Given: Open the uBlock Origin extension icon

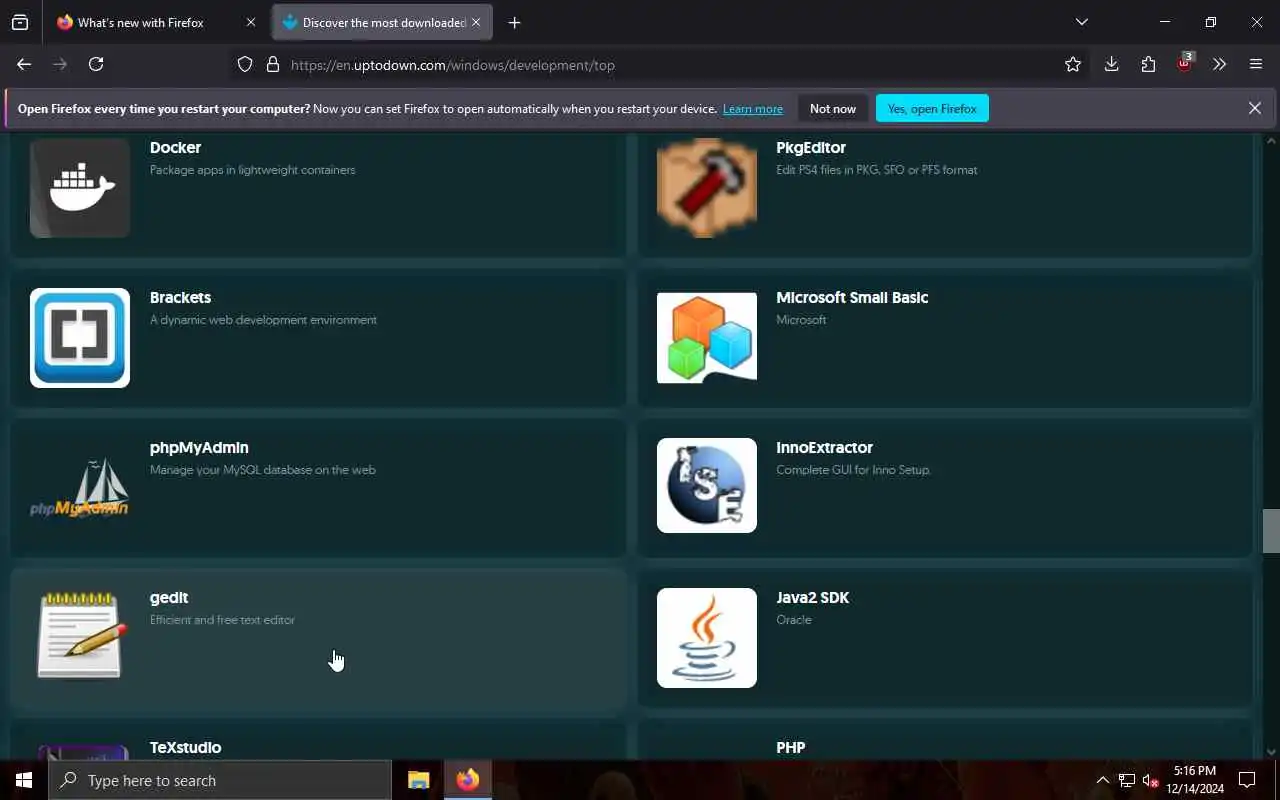Looking at the screenshot, I should [1185, 64].
